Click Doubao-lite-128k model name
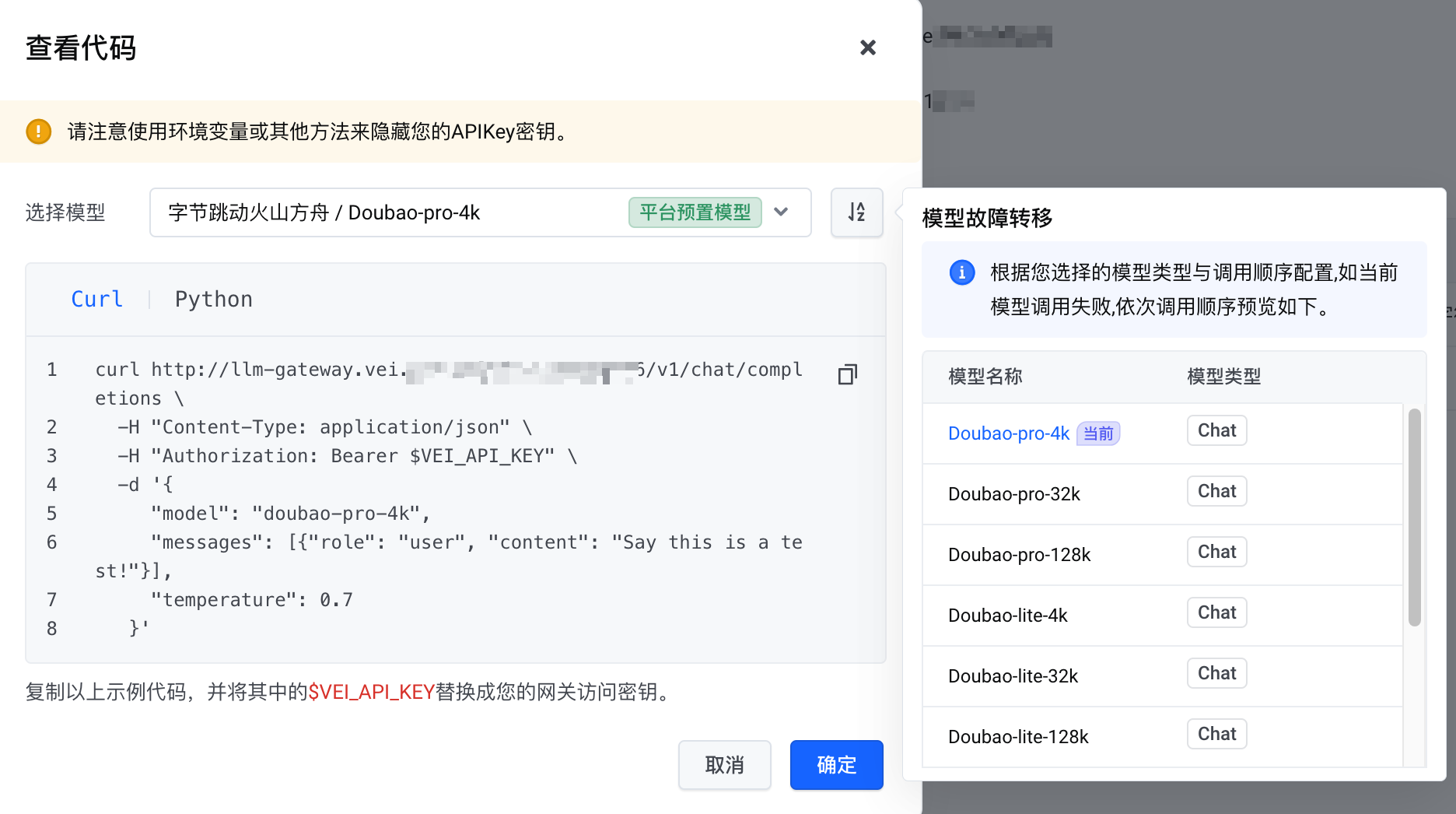The height and width of the screenshot is (814, 1456). pyautogui.click(x=1019, y=737)
